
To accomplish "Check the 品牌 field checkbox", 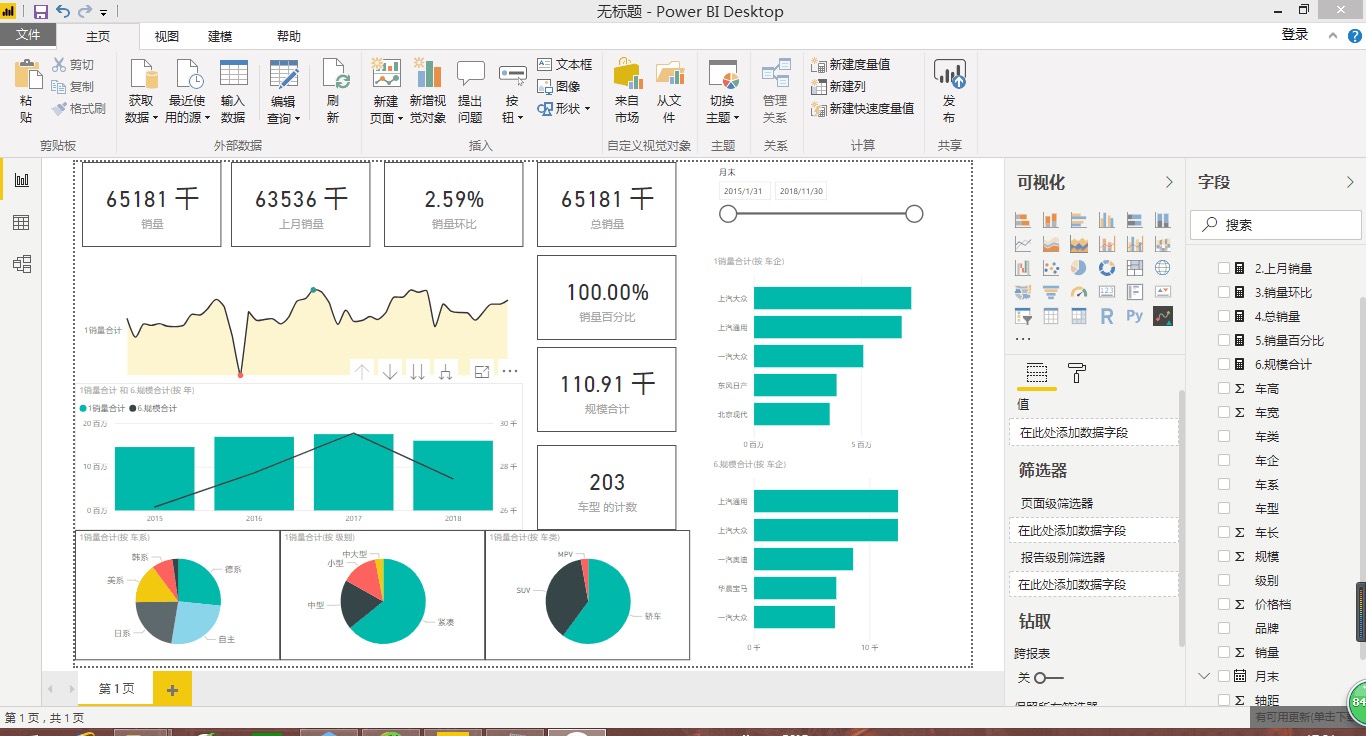I will coord(1224,628).
